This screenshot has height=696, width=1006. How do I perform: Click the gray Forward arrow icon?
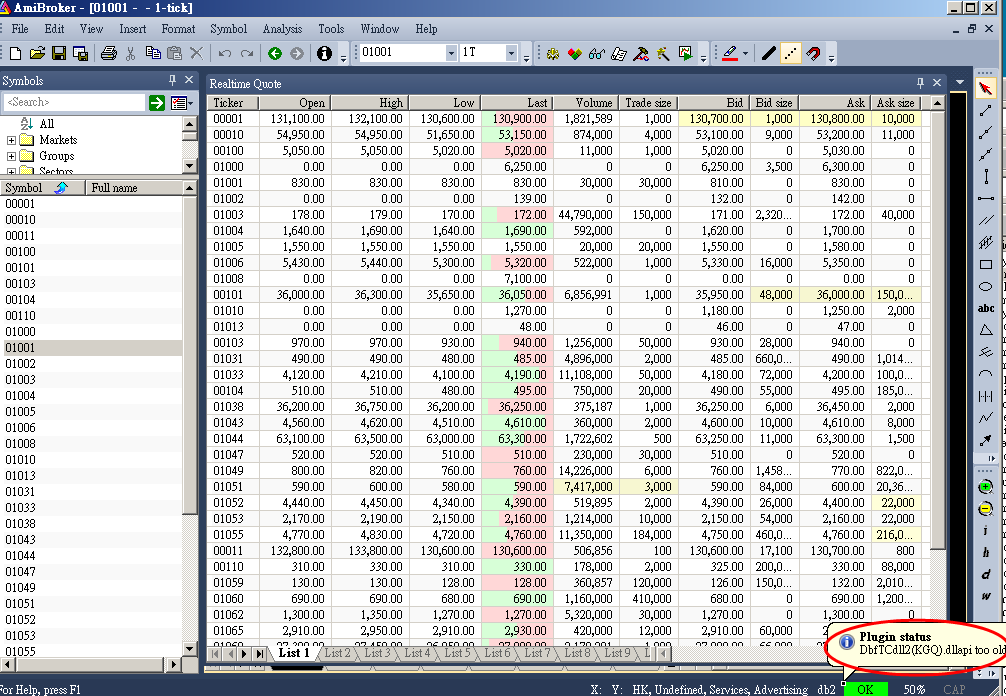click(x=297, y=53)
